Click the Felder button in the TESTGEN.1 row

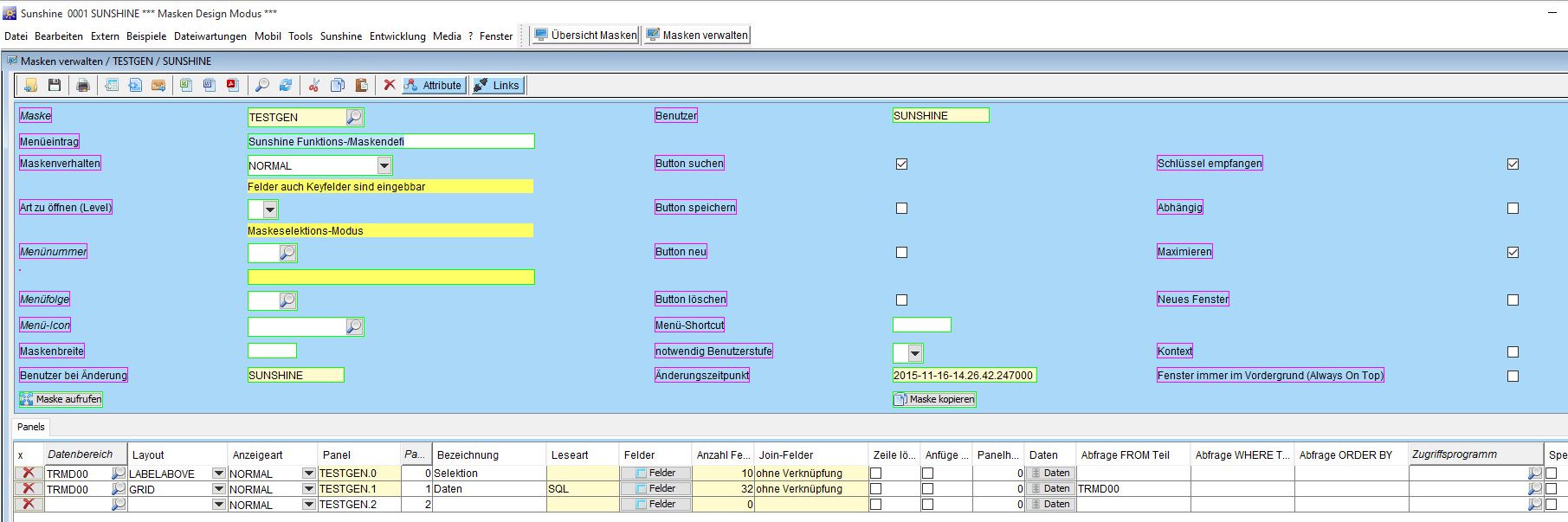tap(655, 488)
